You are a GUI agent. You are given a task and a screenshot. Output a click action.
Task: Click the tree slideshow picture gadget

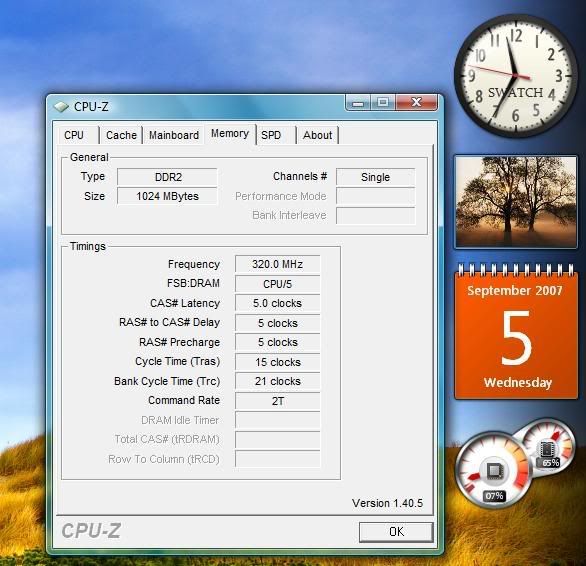coord(516,202)
